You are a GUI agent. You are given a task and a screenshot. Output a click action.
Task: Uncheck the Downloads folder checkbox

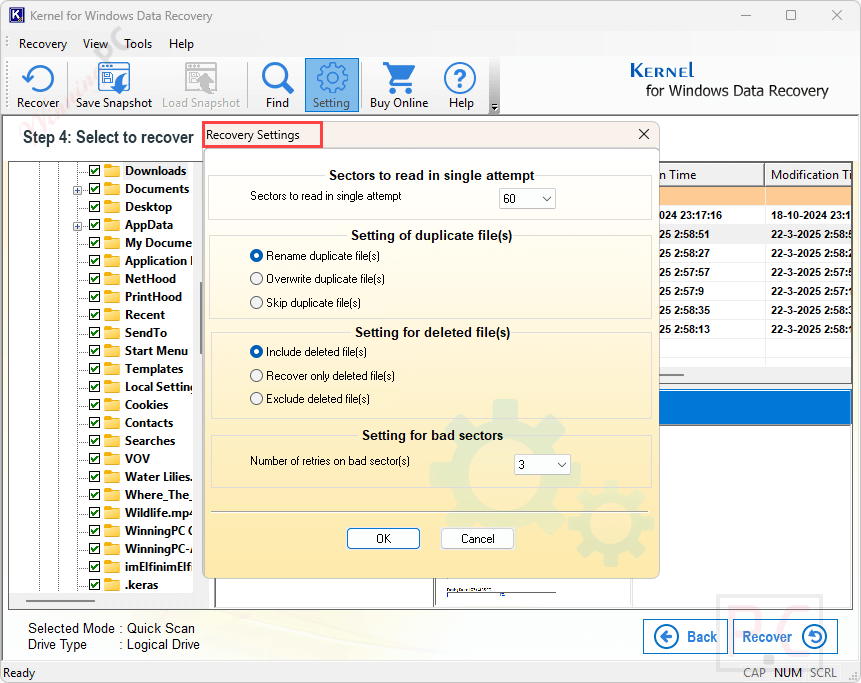tap(94, 171)
